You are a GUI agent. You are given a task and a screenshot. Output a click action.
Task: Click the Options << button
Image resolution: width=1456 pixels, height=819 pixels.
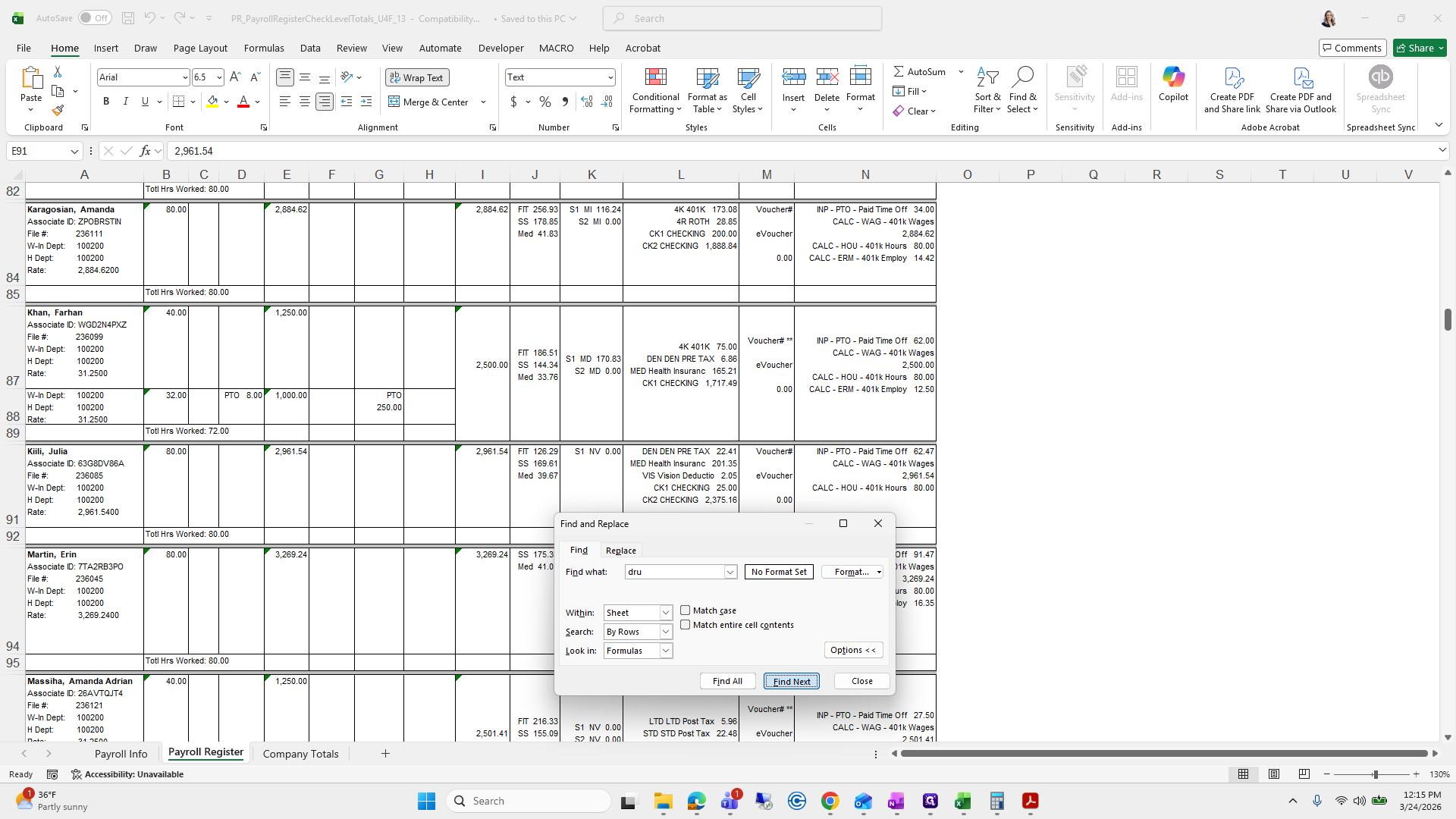click(852, 650)
